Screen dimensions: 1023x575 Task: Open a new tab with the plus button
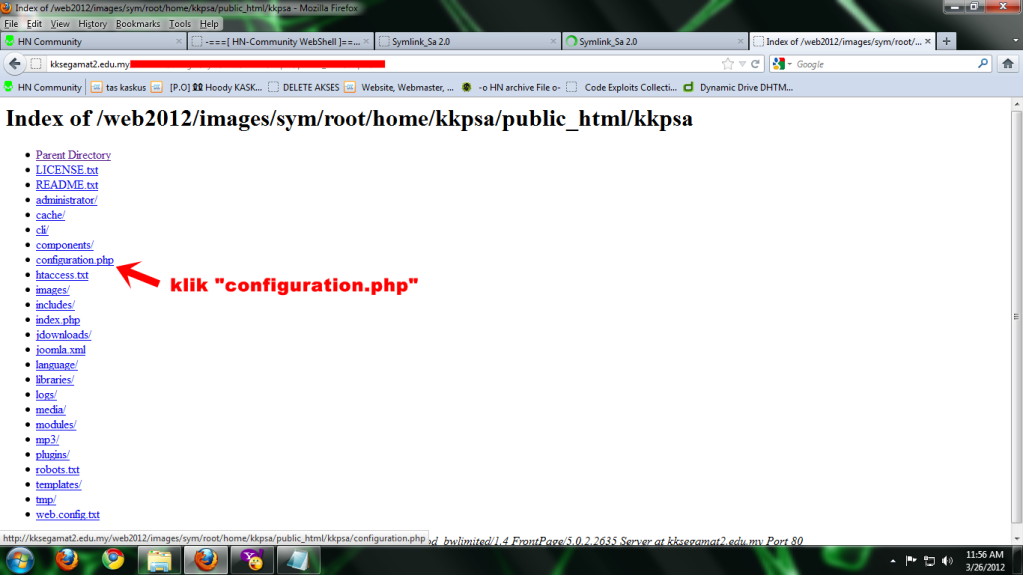point(946,41)
